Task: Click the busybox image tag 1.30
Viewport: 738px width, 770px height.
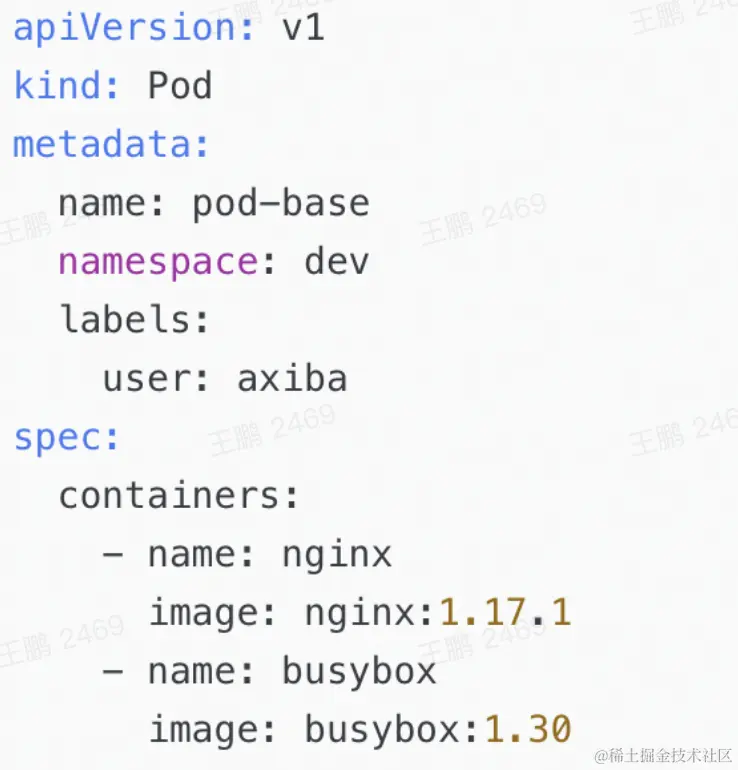Action: [528, 729]
